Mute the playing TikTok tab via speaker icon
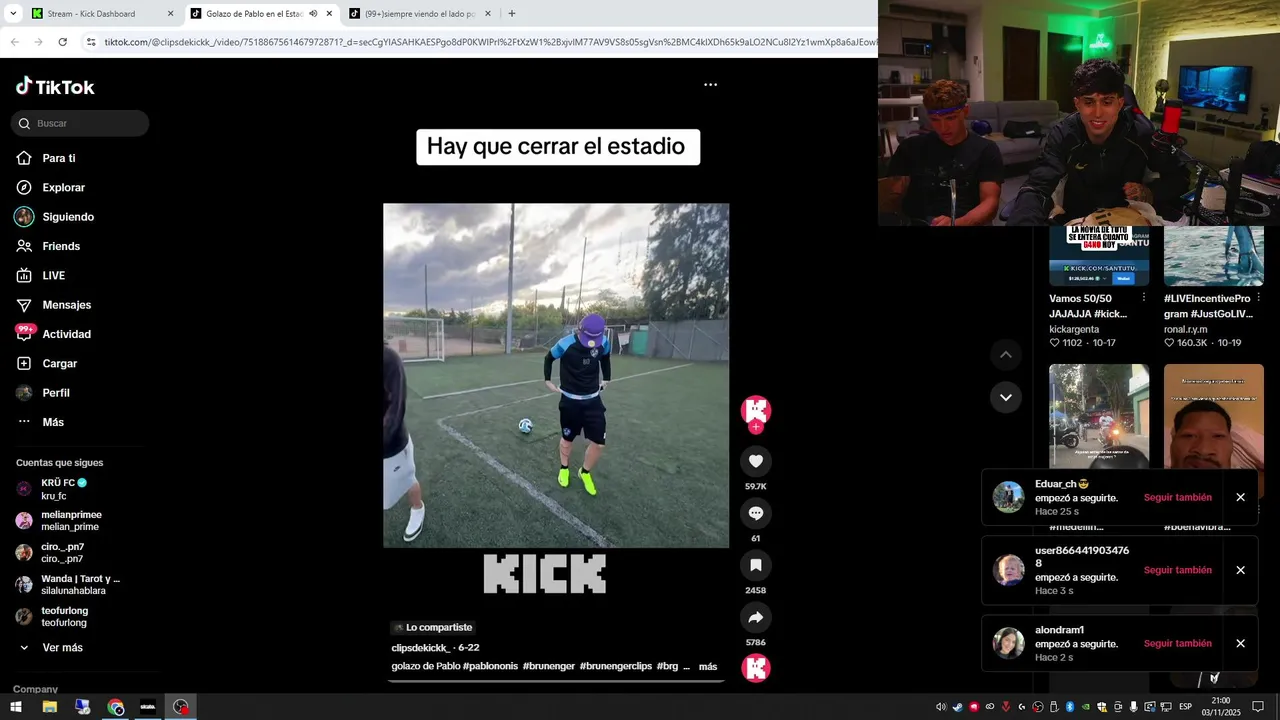The image size is (1280, 720). [313, 14]
